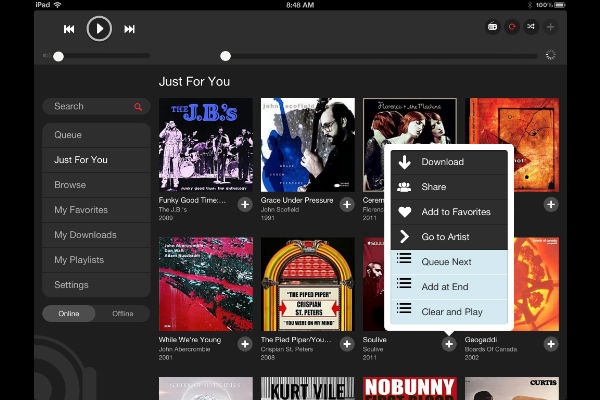Image resolution: width=600 pixels, height=400 pixels.
Task: Open Geogaddi album cover
Action: [536, 284]
